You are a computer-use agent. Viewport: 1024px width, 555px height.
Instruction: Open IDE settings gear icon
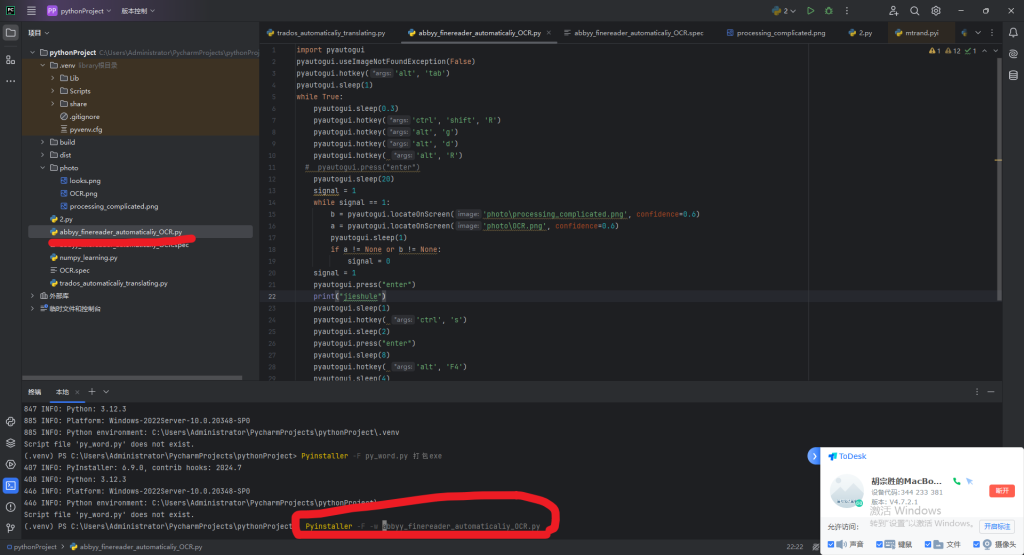(x=936, y=11)
